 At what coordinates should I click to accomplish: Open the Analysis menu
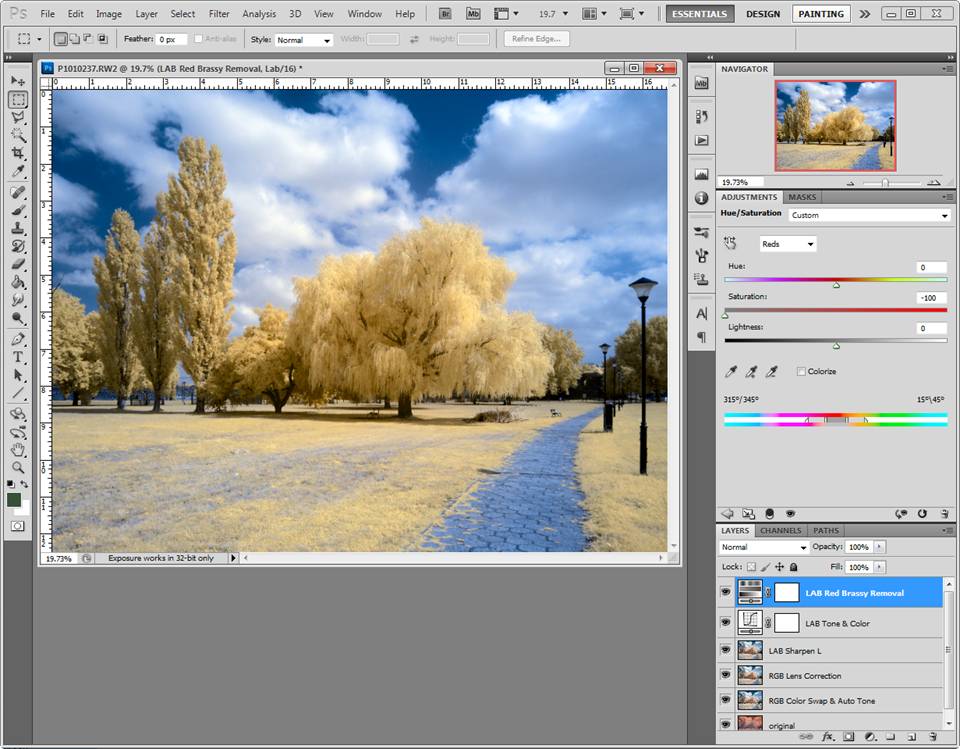[259, 13]
